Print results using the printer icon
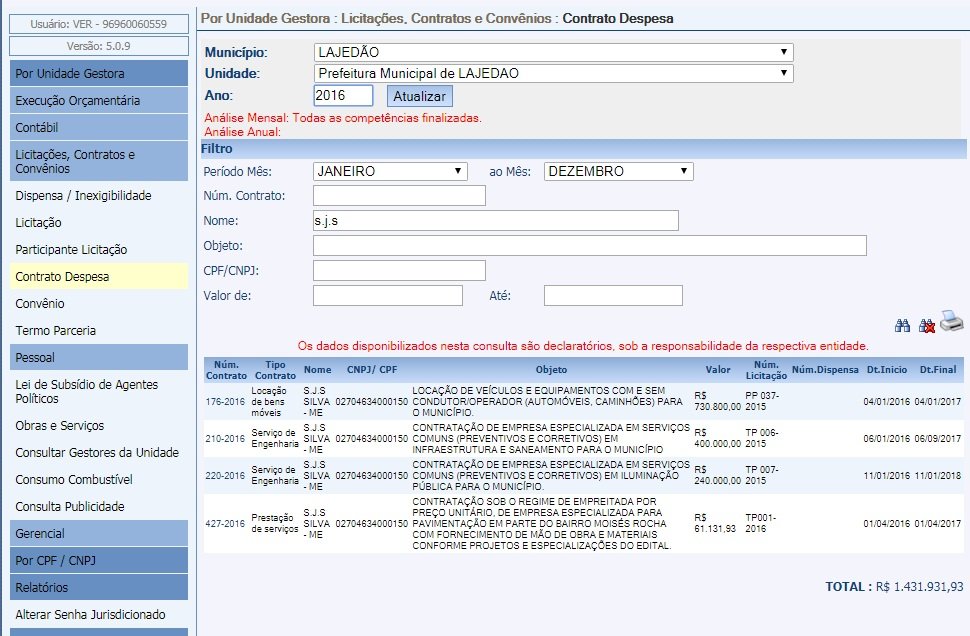The height and width of the screenshot is (636, 970). coord(952,323)
